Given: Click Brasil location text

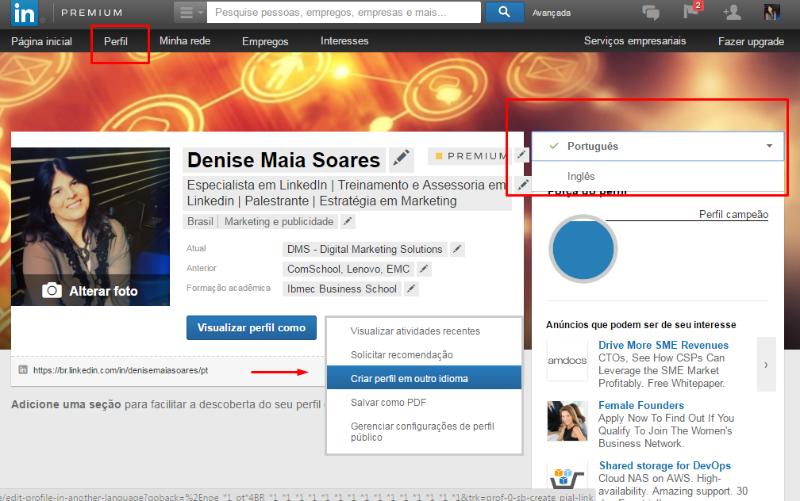Looking at the screenshot, I should coord(200,221).
